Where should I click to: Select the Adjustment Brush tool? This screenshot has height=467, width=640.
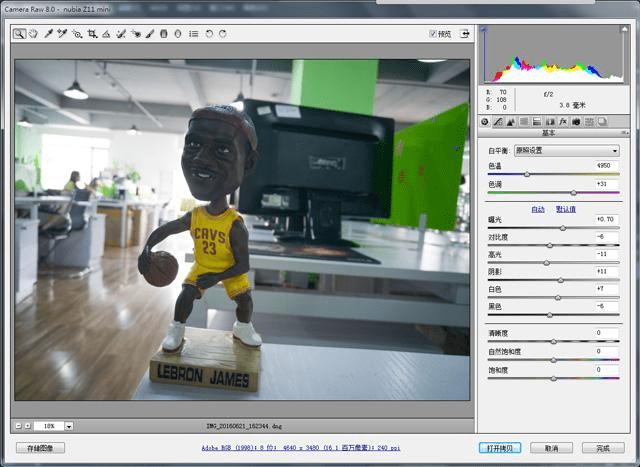point(150,34)
